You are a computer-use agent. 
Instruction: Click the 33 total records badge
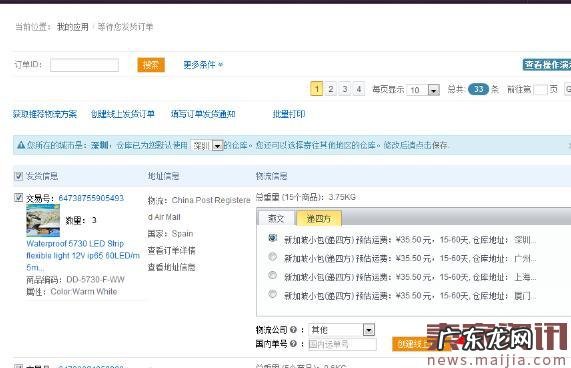(478, 89)
